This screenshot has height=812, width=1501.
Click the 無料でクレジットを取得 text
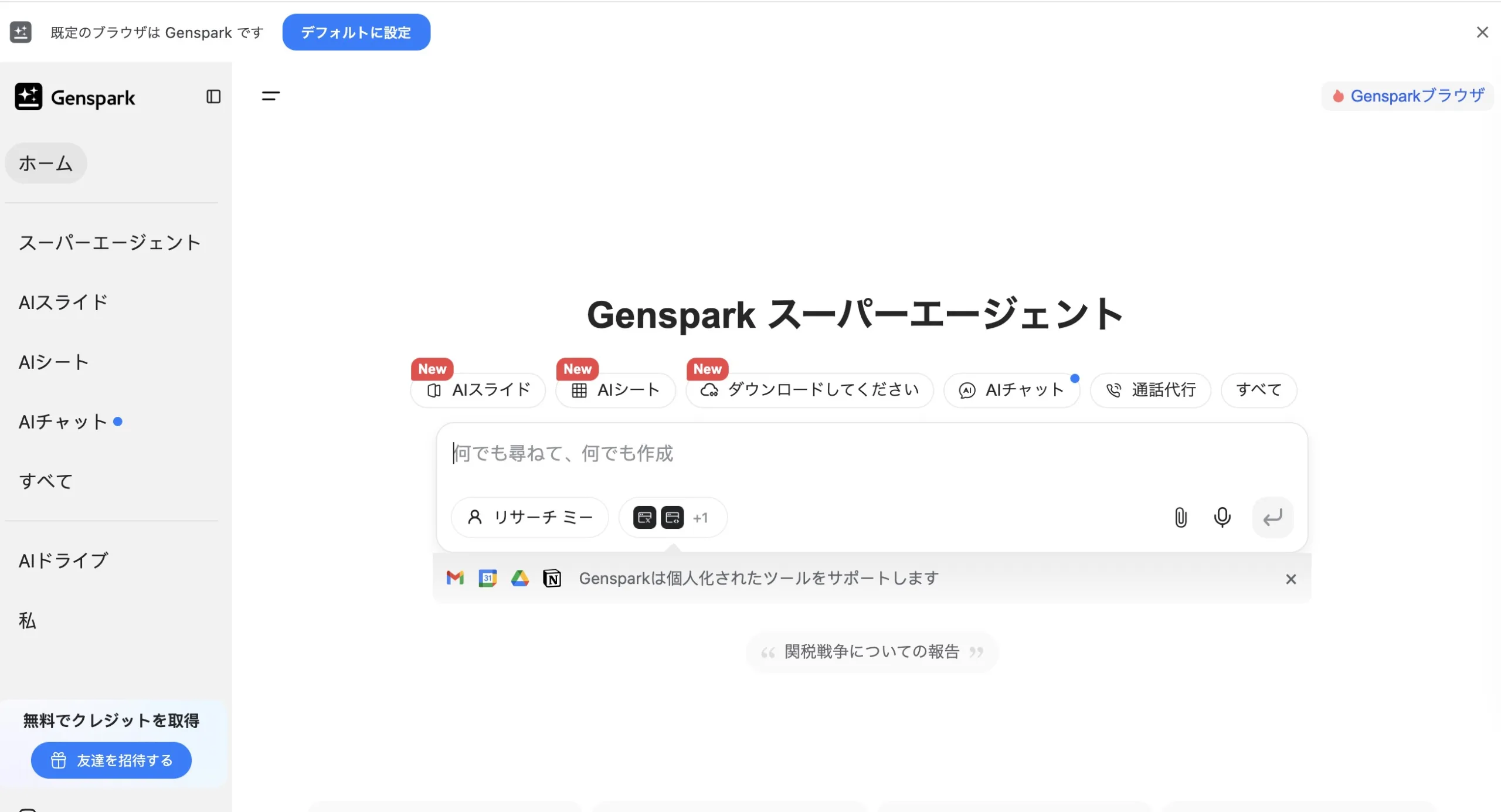pos(111,720)
